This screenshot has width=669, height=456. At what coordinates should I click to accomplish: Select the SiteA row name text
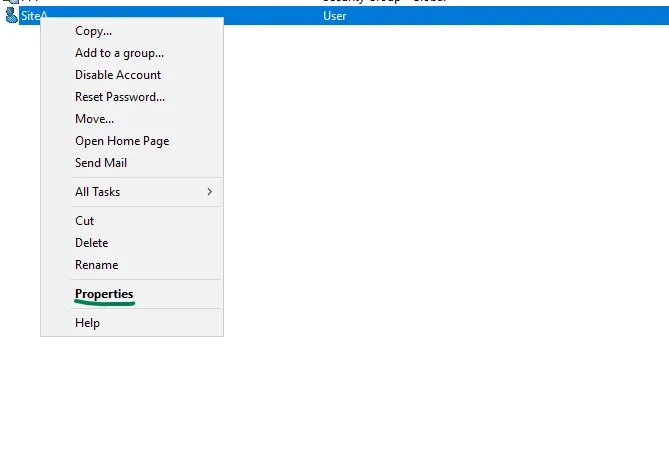[x=34, y=16]
